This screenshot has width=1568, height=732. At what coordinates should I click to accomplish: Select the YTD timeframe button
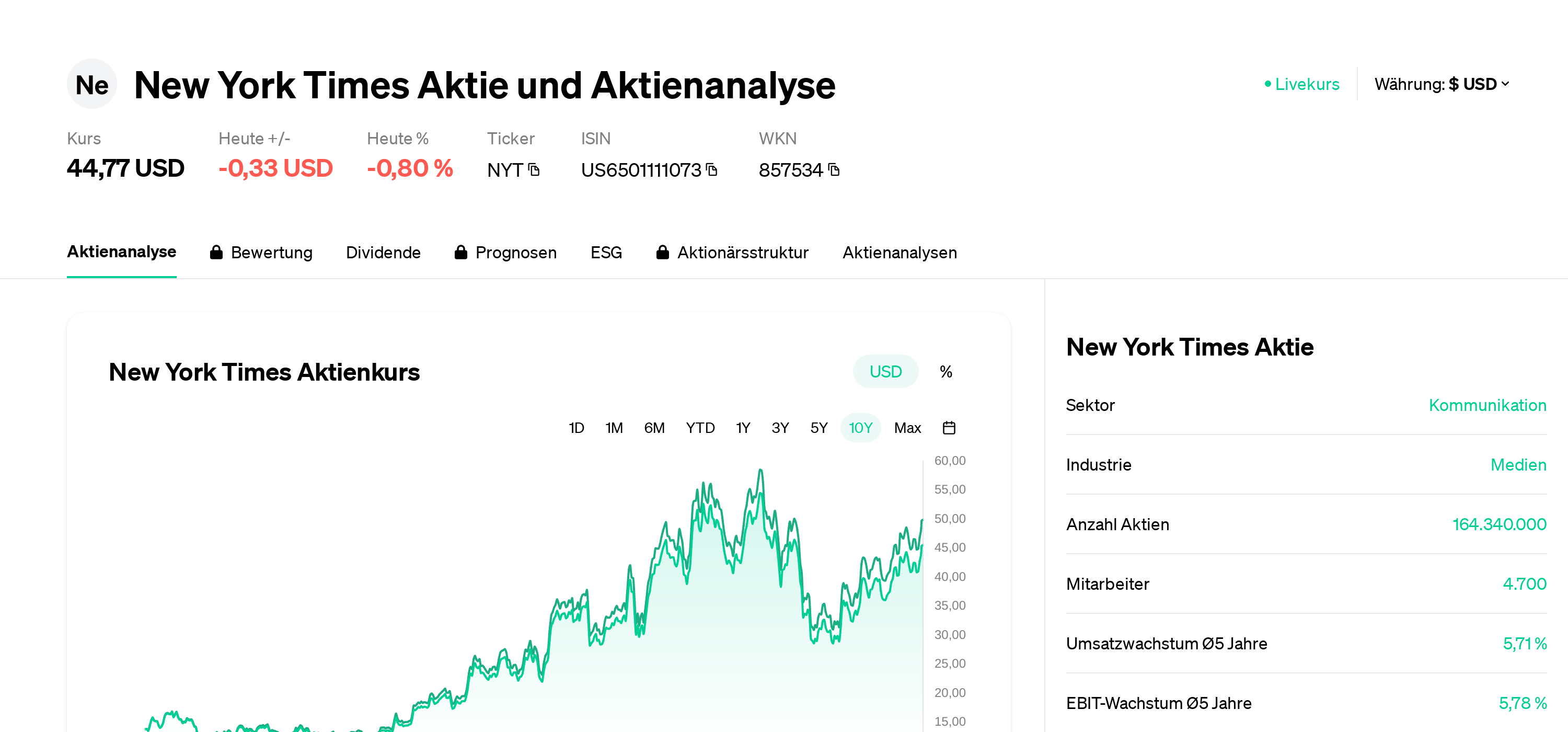(700, 428)
